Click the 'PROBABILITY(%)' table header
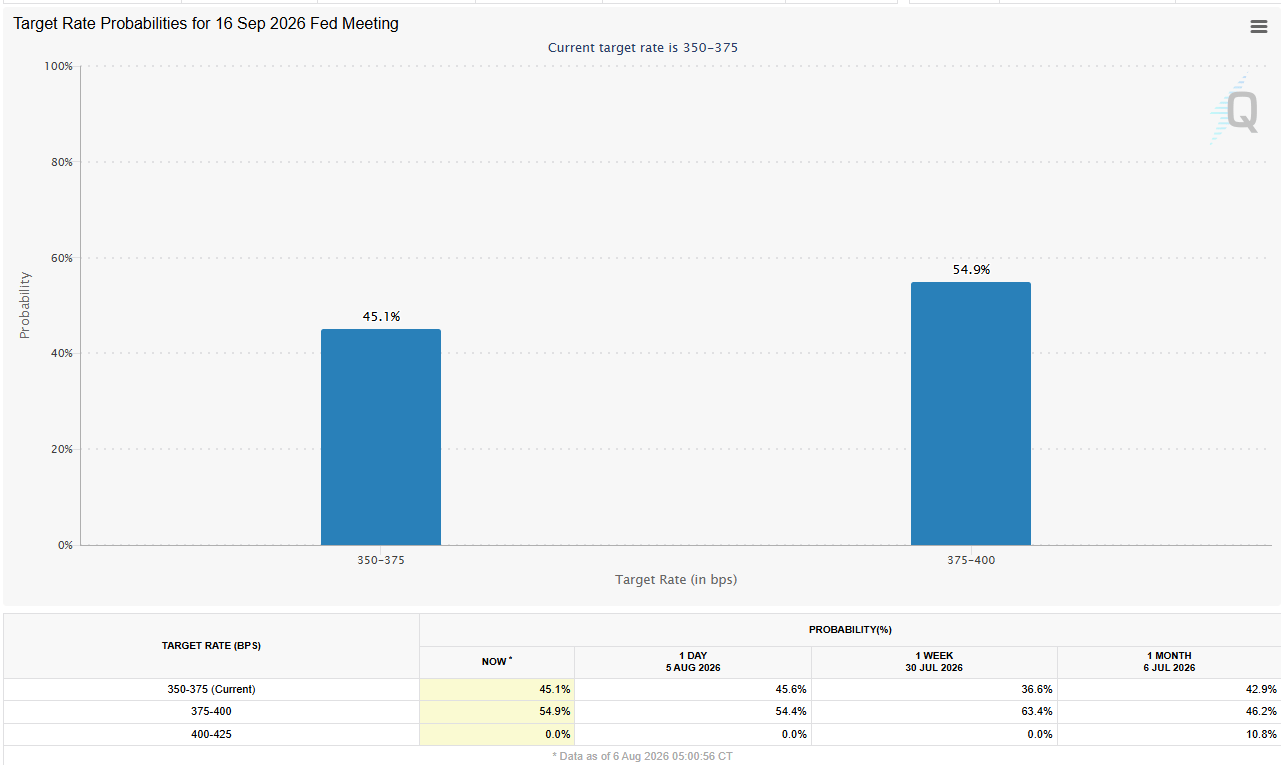The width and height of the screenshot is (1281, 765). [x=850, y=630]
